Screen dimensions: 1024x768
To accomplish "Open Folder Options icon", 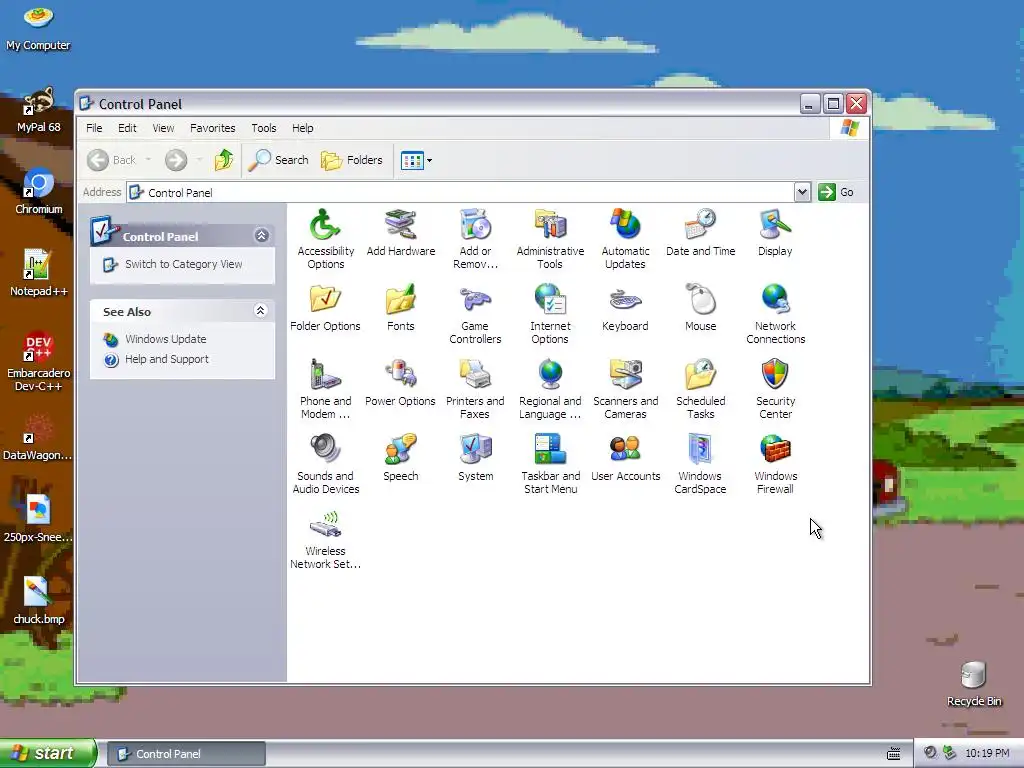I will (x=325, y=300).
